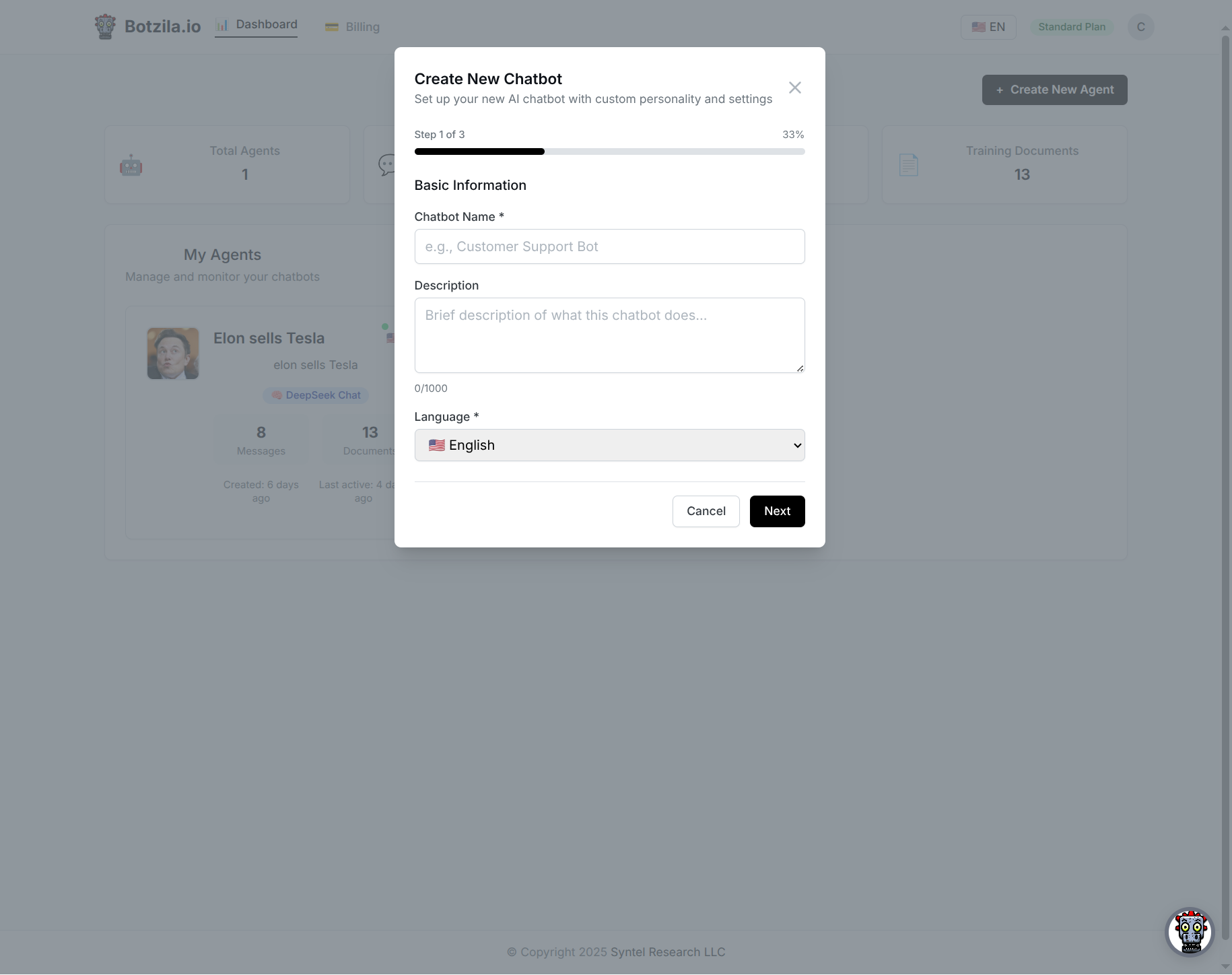Click the Standard Plan badge
The height and width of the screenshot is (975, 1232).
point(1071,27)
